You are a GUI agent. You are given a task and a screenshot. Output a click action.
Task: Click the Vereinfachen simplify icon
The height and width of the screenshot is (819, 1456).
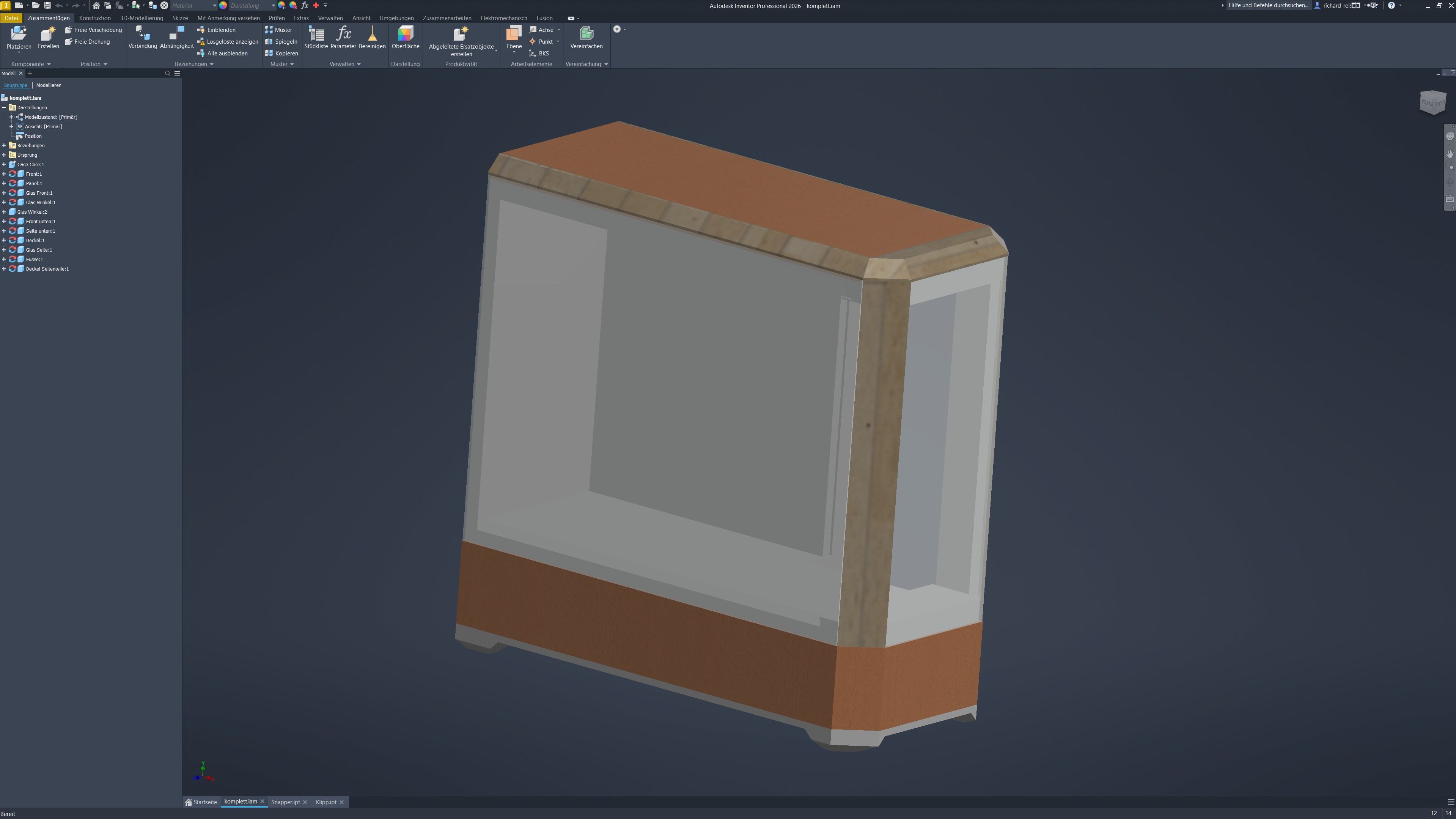point(586,35)
